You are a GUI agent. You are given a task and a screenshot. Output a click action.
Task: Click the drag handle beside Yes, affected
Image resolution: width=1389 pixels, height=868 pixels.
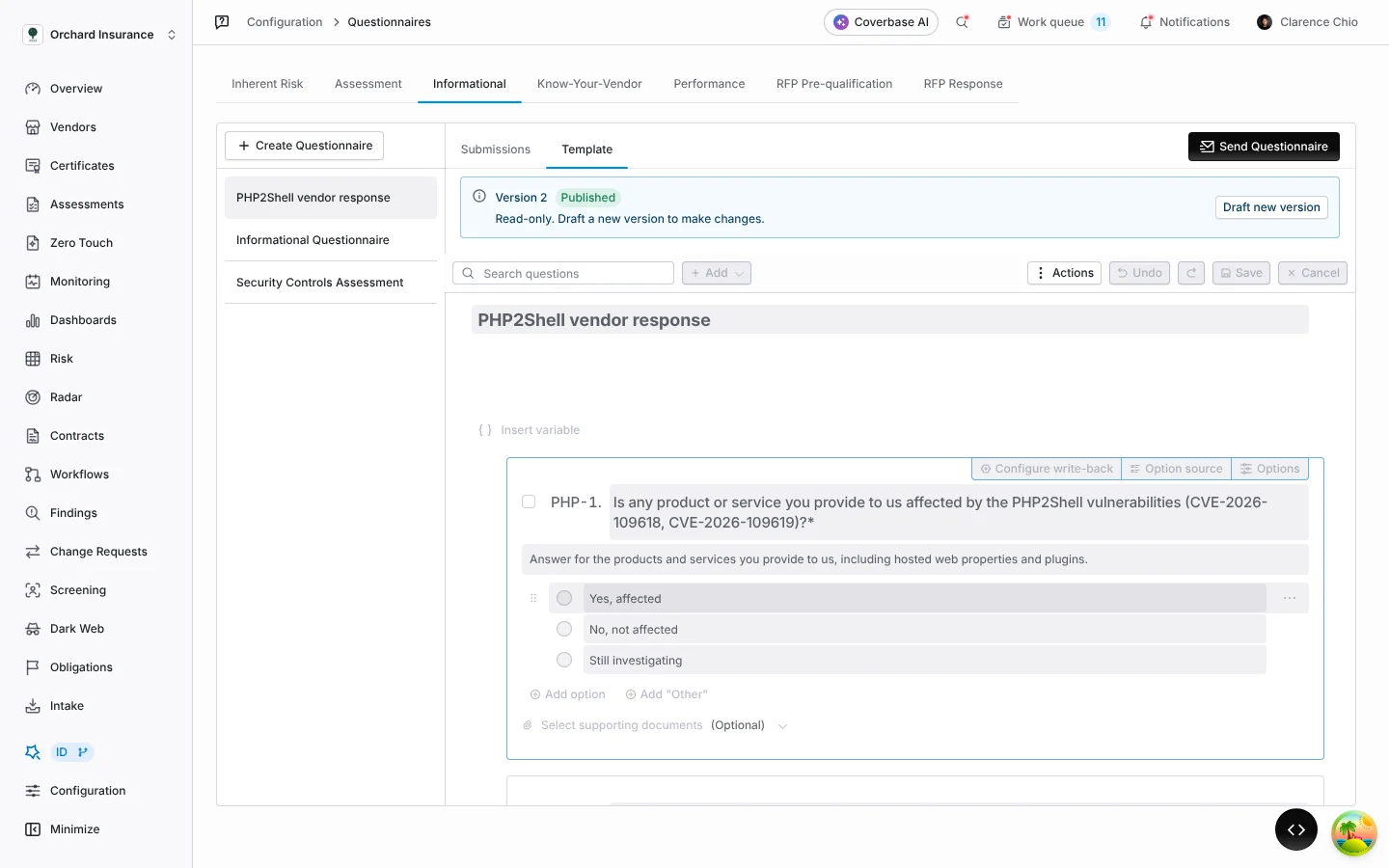click(533, 598)
